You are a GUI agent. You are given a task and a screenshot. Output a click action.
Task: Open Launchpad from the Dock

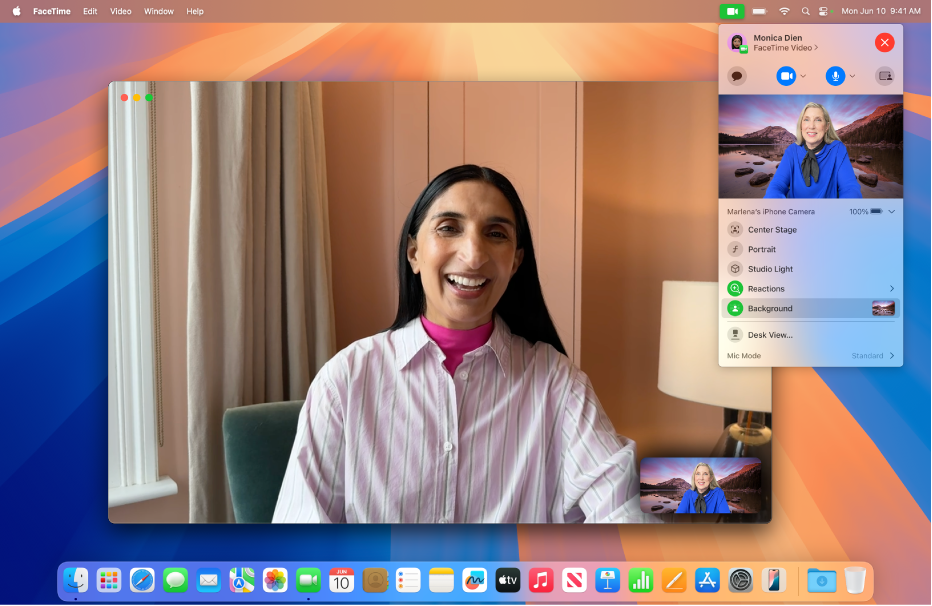click(109, 580)
